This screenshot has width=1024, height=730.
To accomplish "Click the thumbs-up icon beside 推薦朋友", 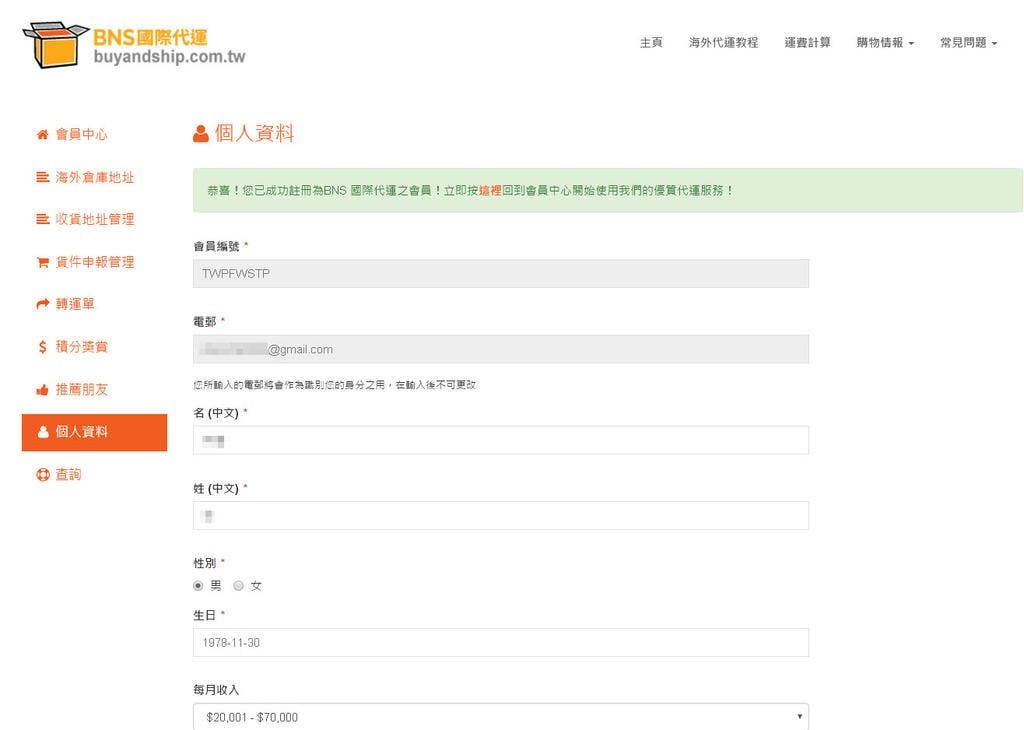I will [x=42, y=390].
